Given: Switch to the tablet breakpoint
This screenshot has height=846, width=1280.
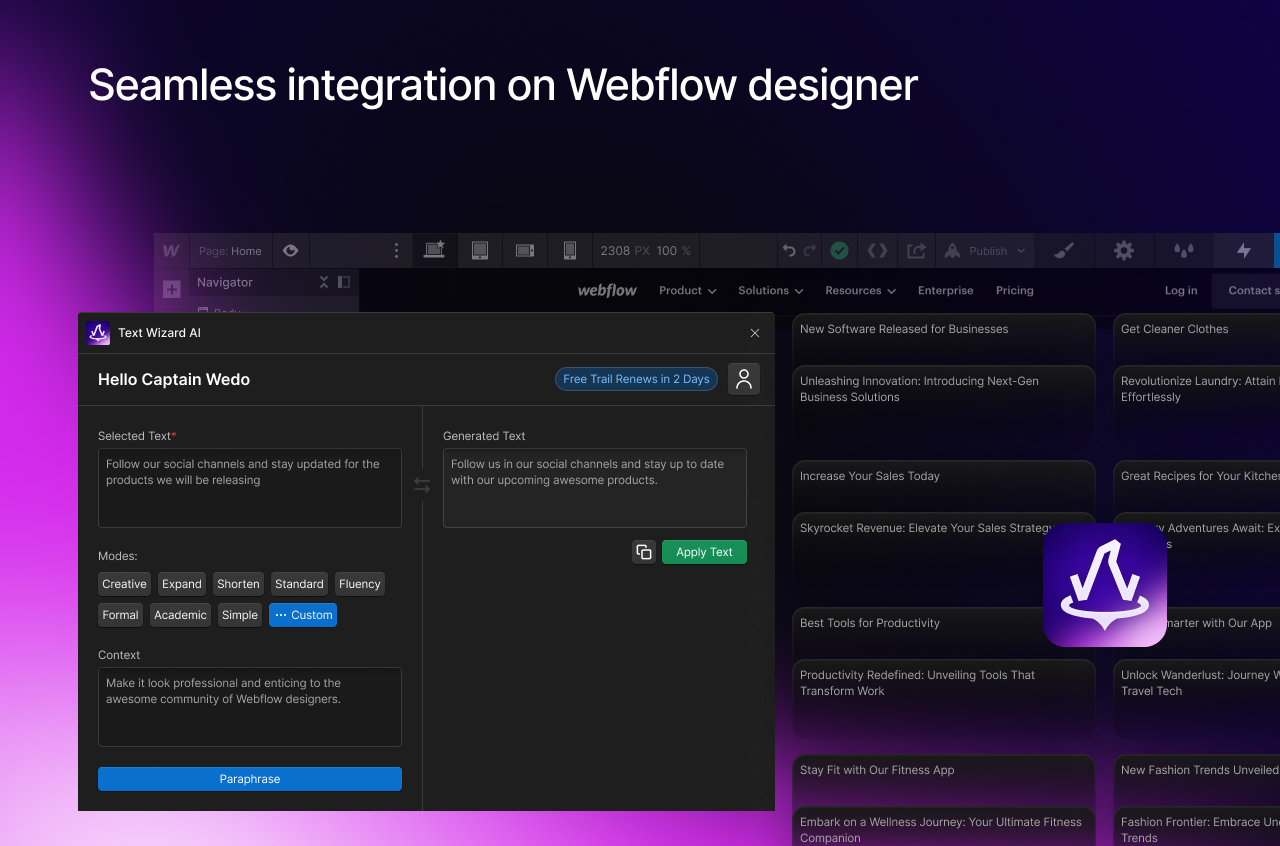Looking at the screenshot, I should (479, 250).
